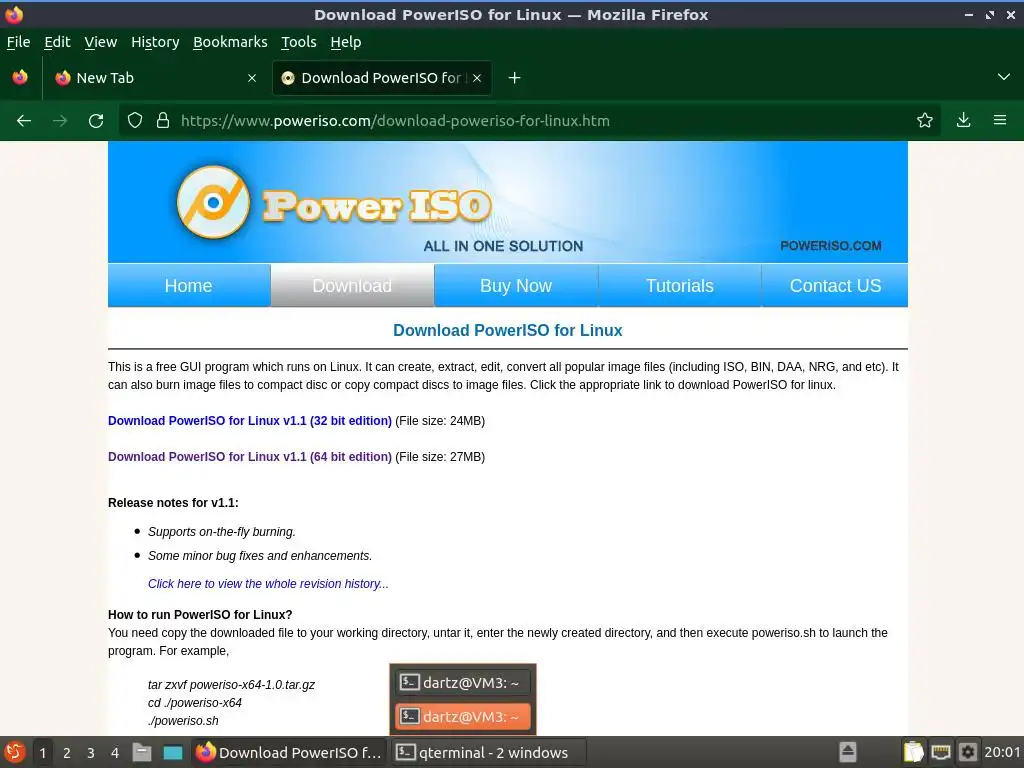Open the View menu
1024x768 pixels.
tap(101, 42)
